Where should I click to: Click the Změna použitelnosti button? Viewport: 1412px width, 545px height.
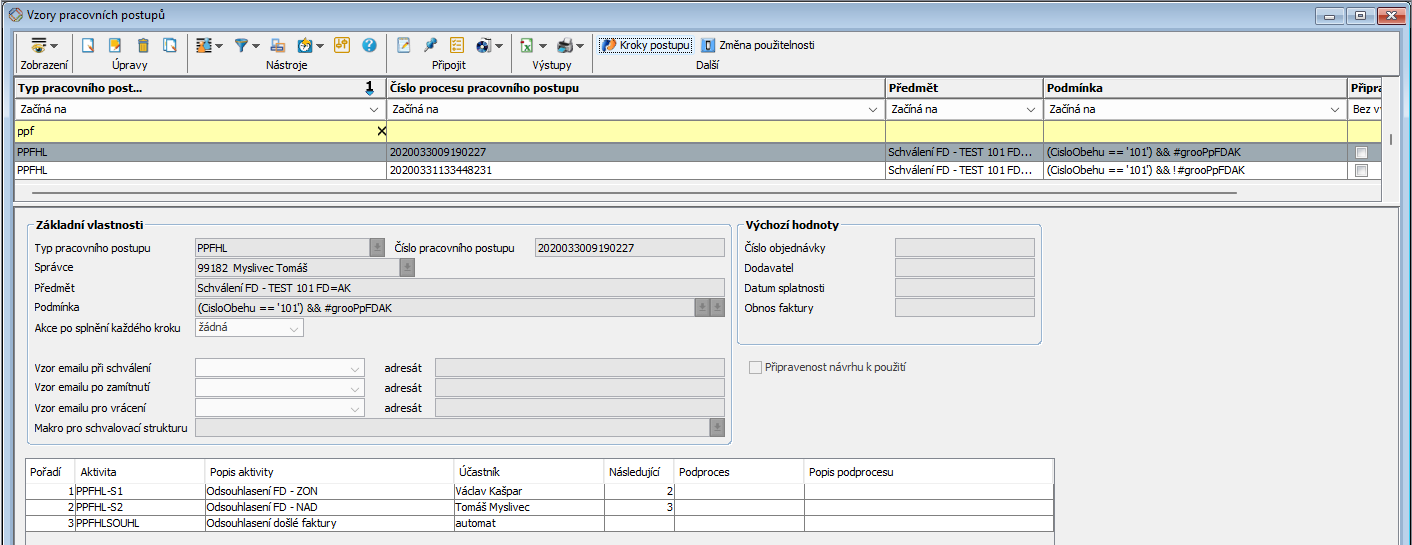click(757, 45)
